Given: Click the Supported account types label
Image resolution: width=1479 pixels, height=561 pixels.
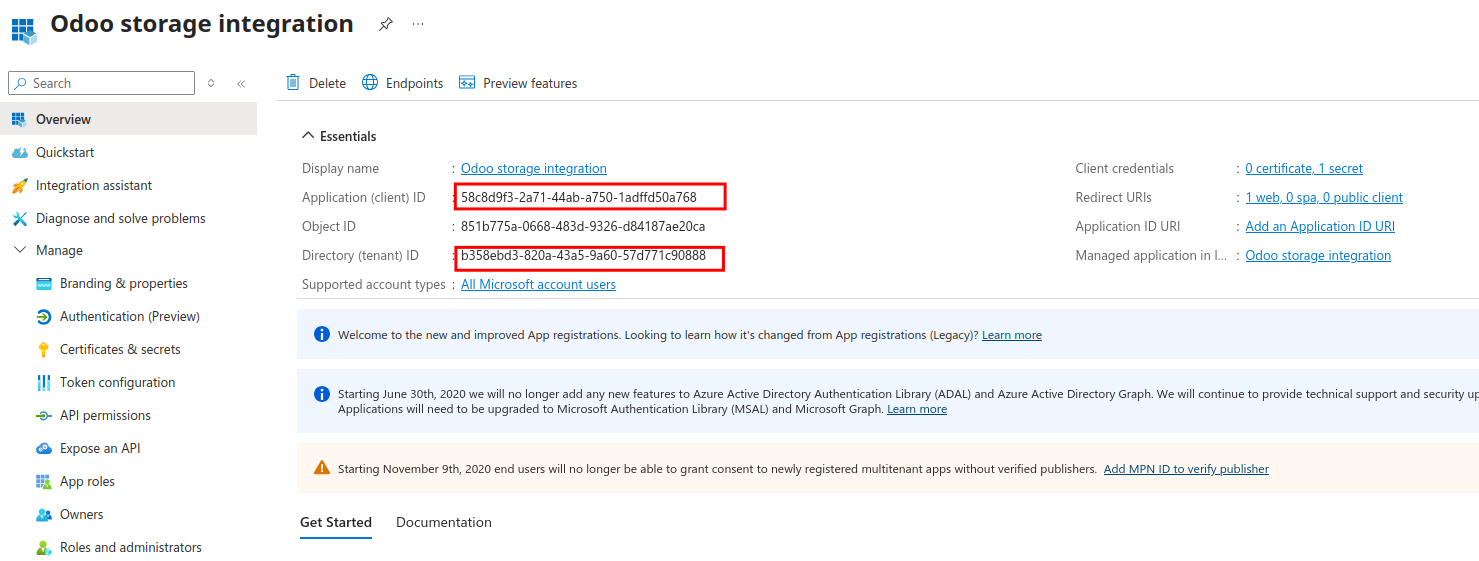Looking at the screenshot, I should 374,284.
